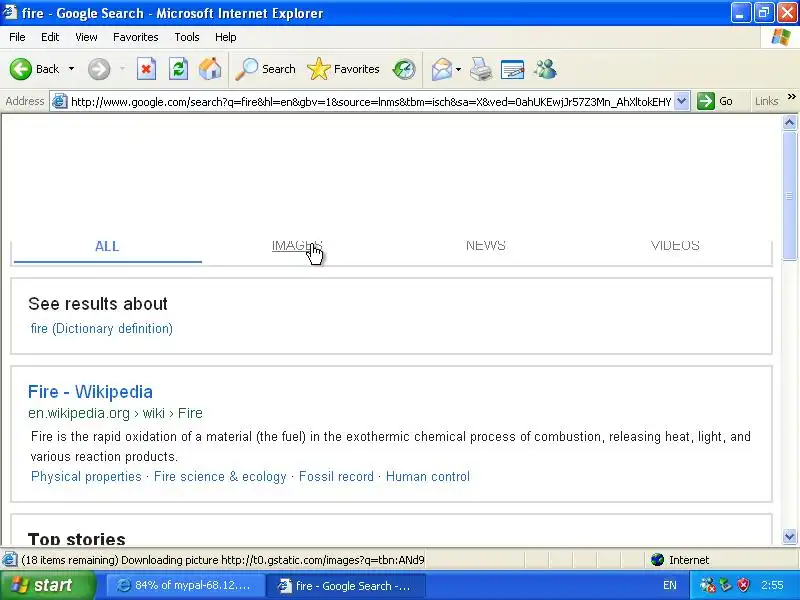Switch to the VIDEOS tab

[x=675, y=245]
